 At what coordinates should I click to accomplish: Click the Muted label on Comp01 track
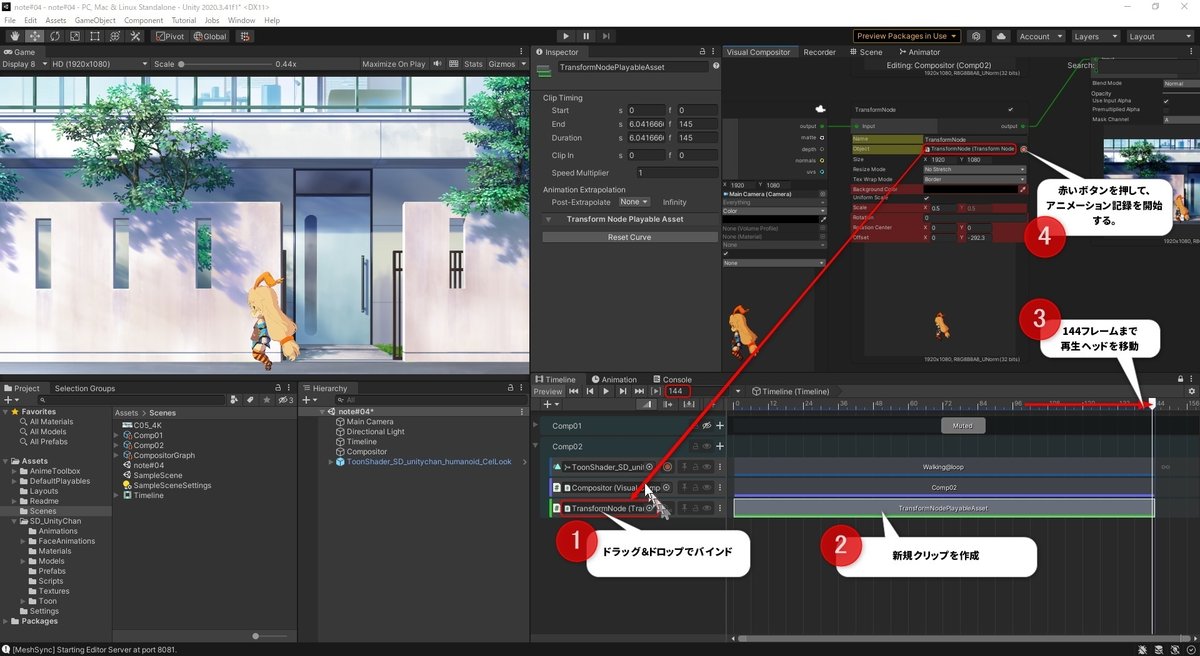tap(963, 426)
